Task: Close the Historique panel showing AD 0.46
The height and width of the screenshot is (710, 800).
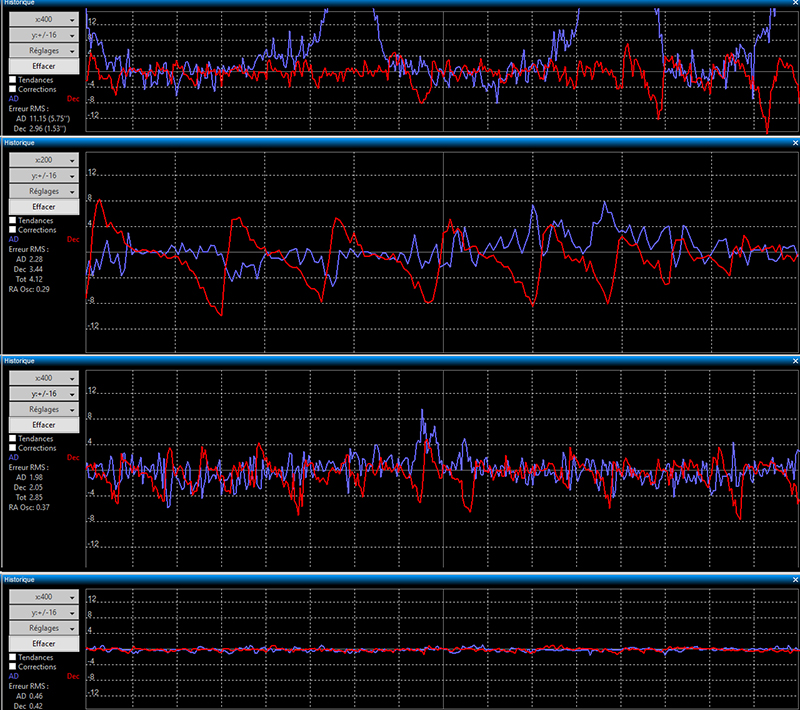Action: point(795,579)
